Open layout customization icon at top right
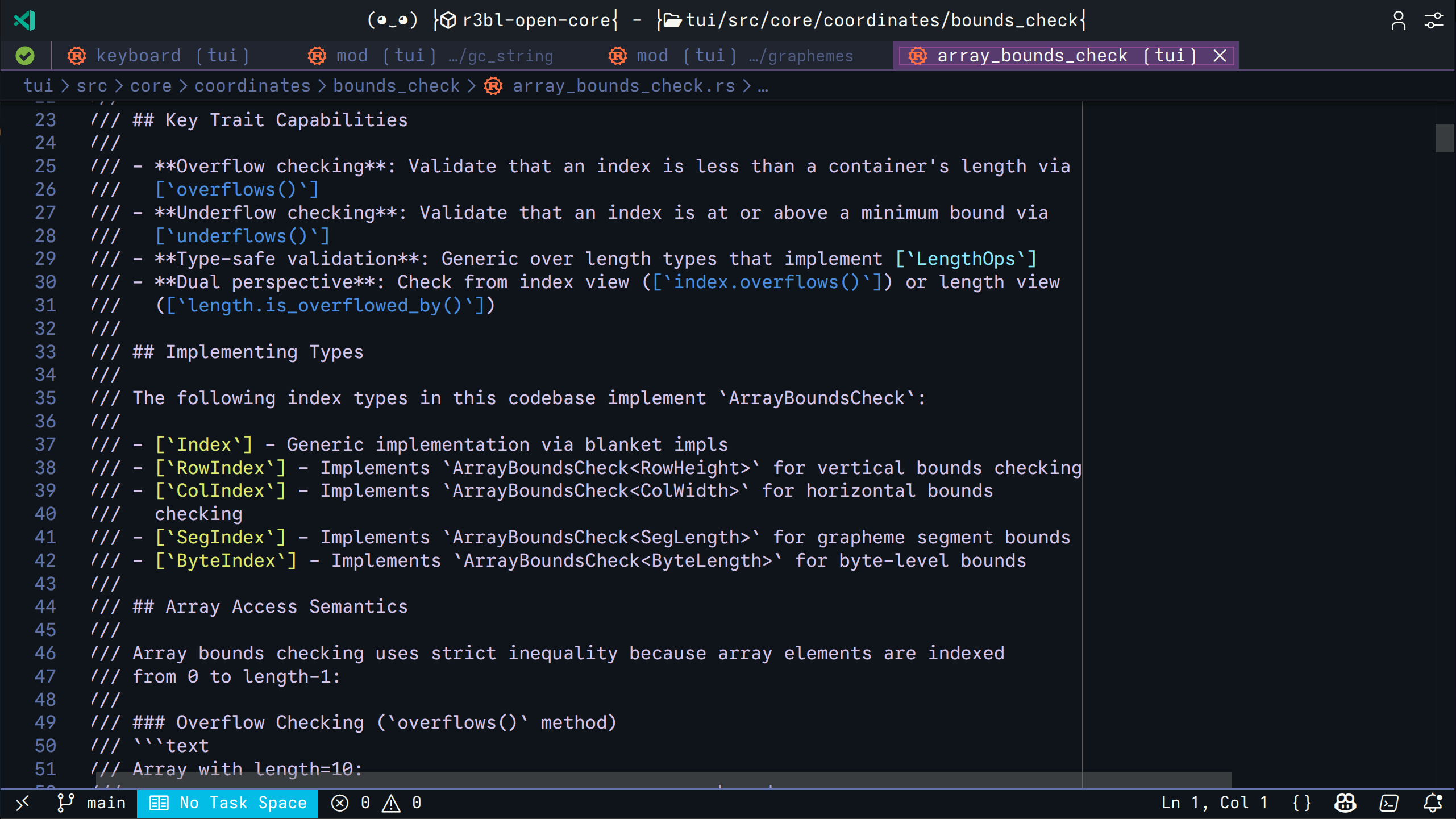1456x819 pixels. (x=1434, y=20)
